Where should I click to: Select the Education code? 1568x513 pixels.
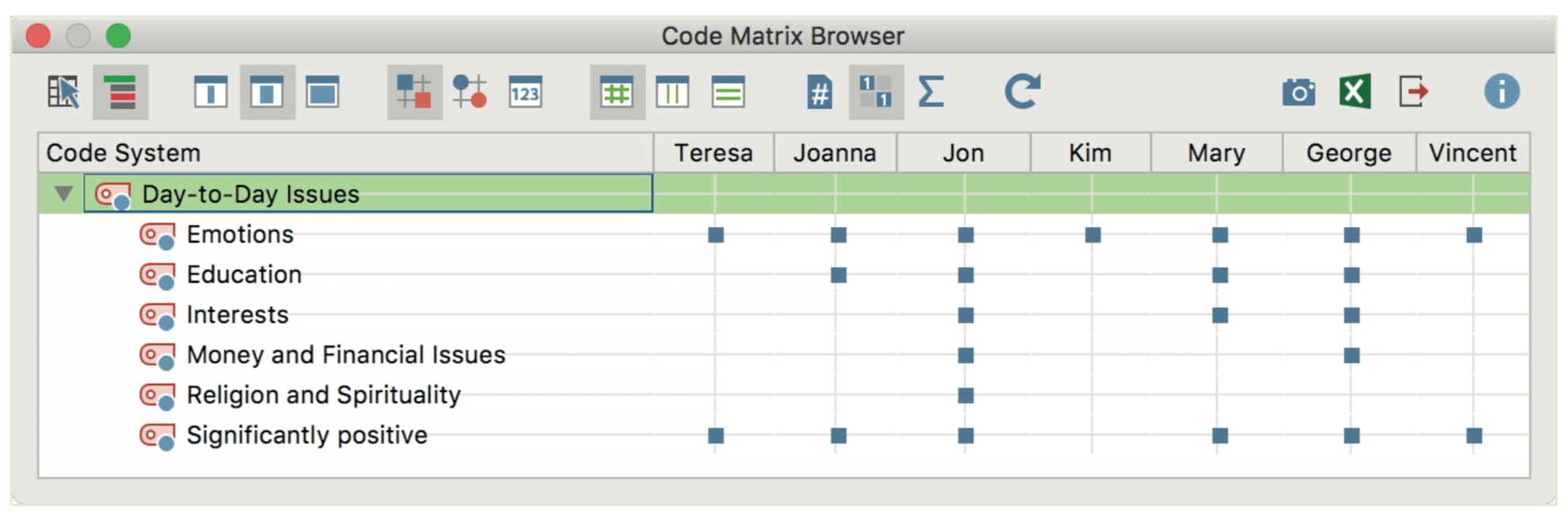pyautogui.click(x=244, y=275)
